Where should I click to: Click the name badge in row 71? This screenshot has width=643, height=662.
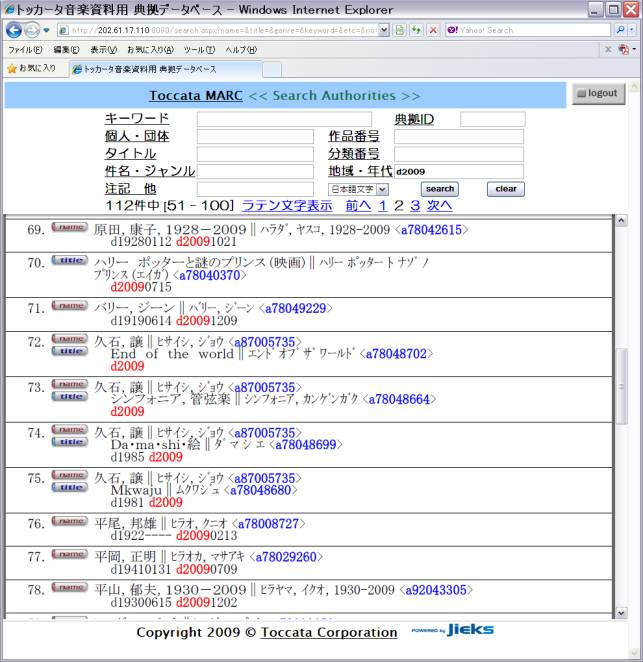[70, 305]
